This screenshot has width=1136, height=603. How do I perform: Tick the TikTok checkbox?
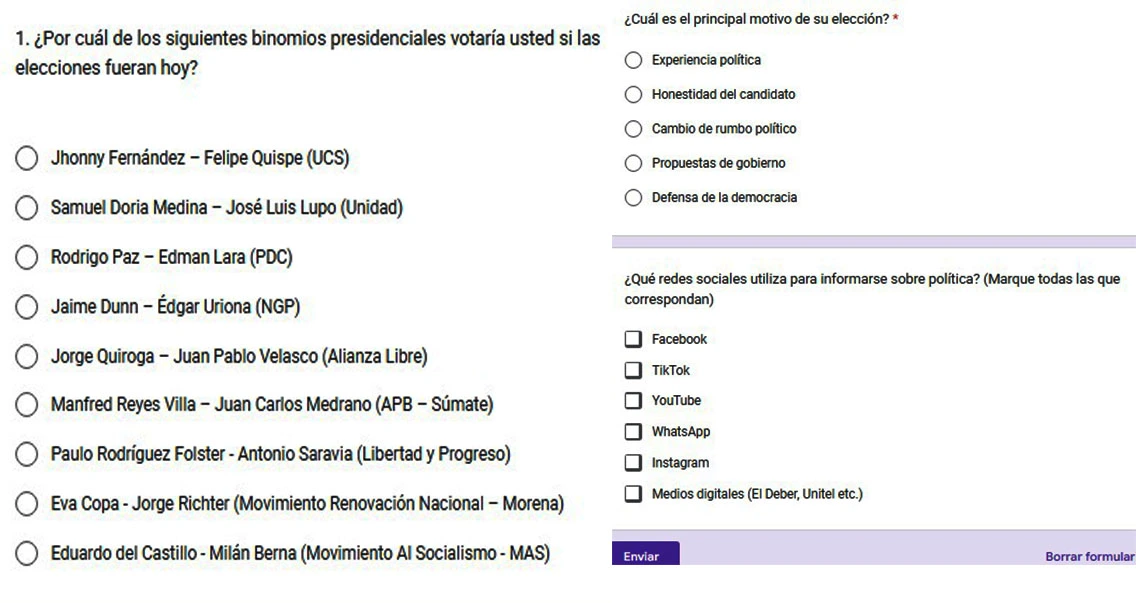(633, 370)
